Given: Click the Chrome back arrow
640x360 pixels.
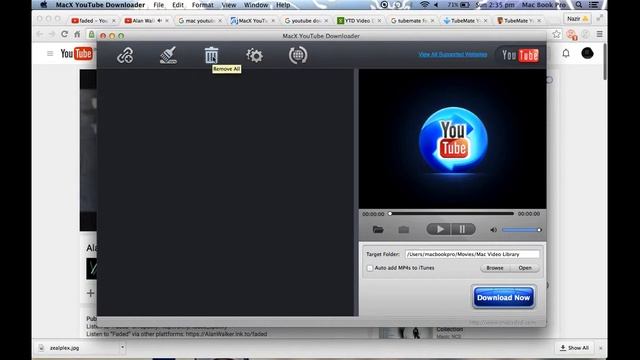Looking at the screenshot, I should (x=40, y=34).
